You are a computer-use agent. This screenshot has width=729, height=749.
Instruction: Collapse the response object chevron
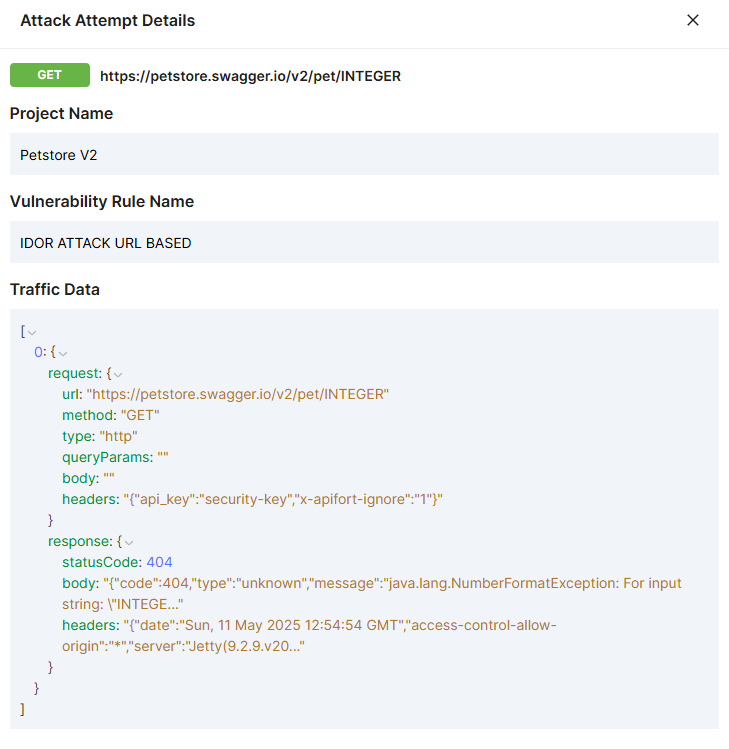click(x=128, y=542)
